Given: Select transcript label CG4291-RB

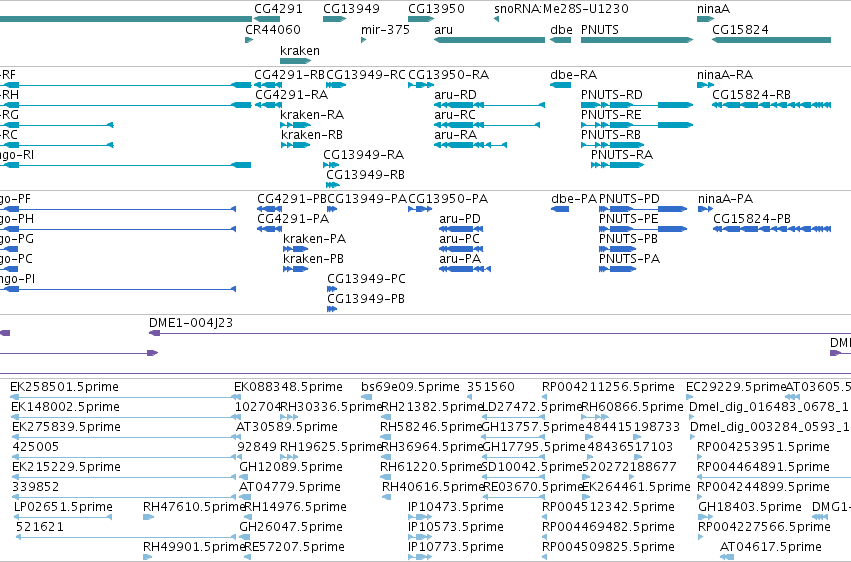Looking at the screenshot, I should tap(289, 74).
